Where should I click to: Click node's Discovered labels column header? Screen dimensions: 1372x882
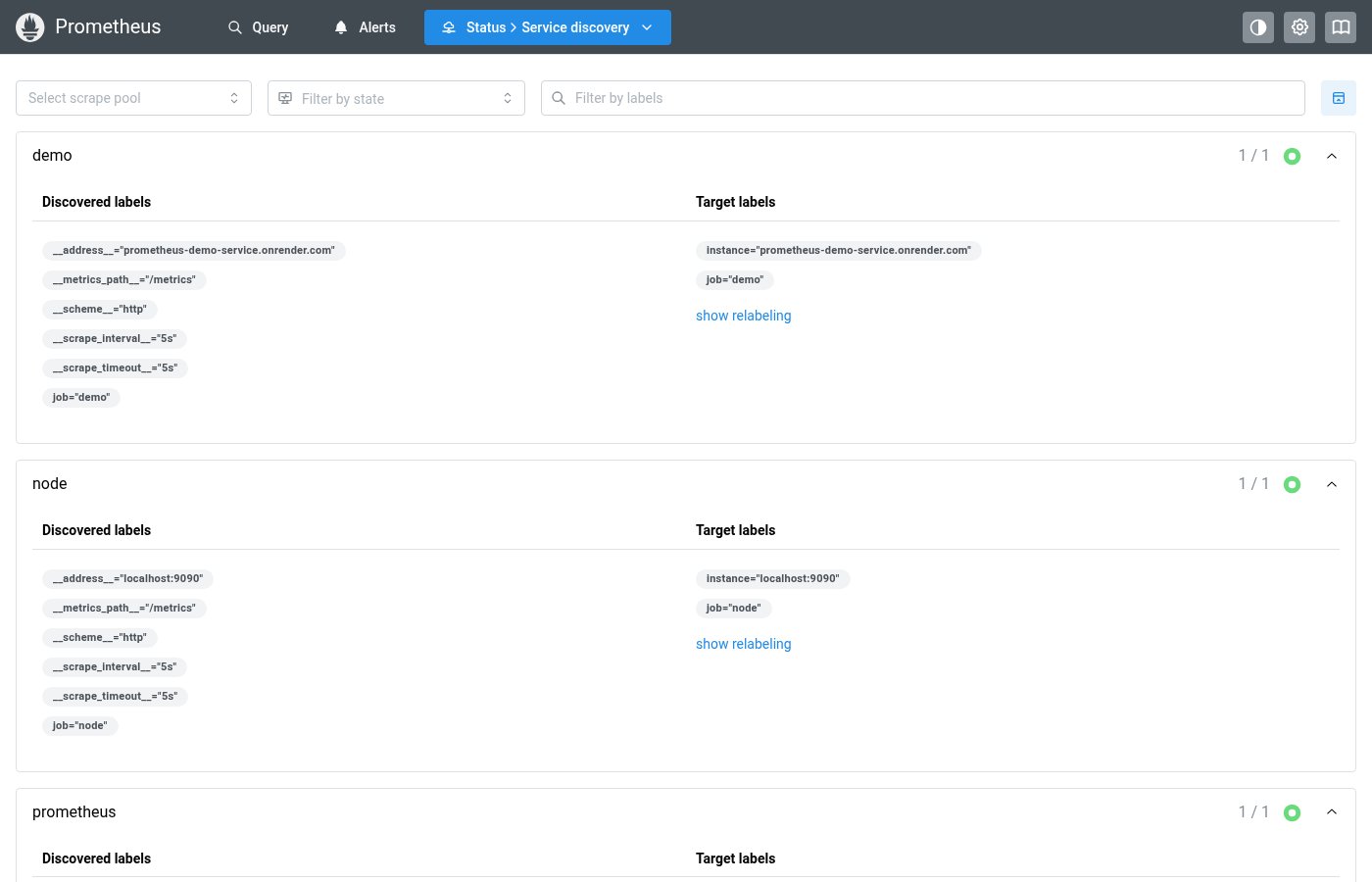point(96,530)
